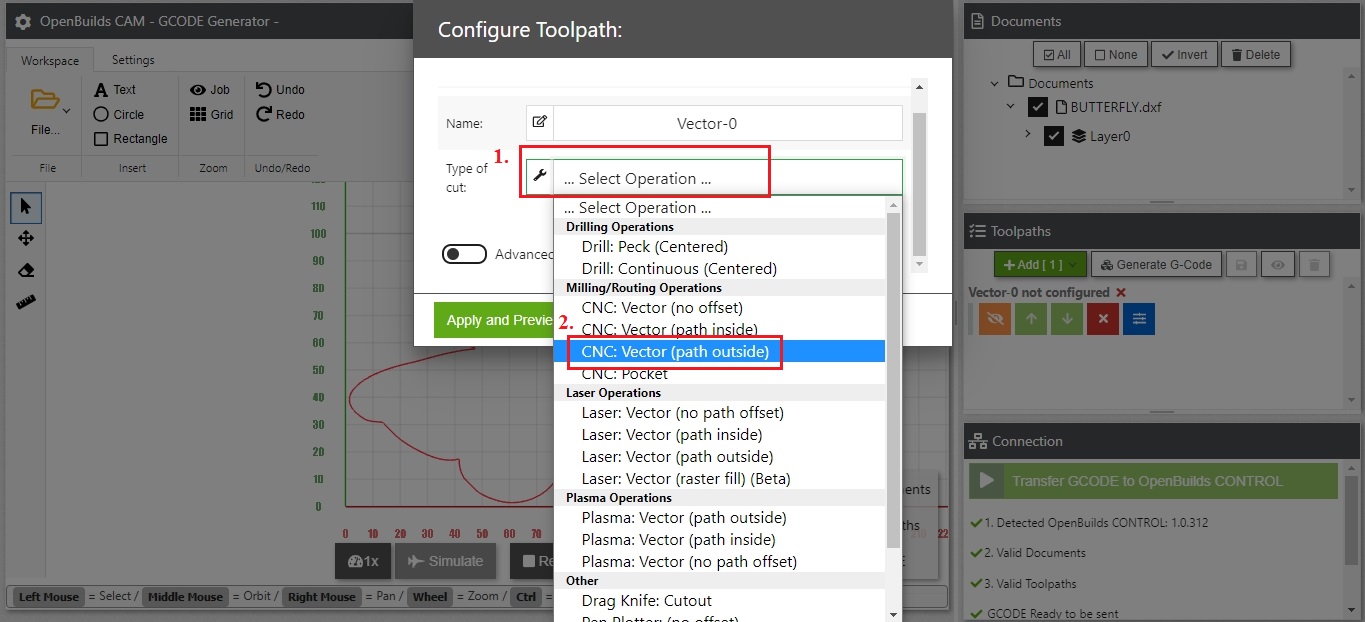Screen dimensions: 1365x622
Task: Zoom to Job in the ribbon
Action: (210, 89)
